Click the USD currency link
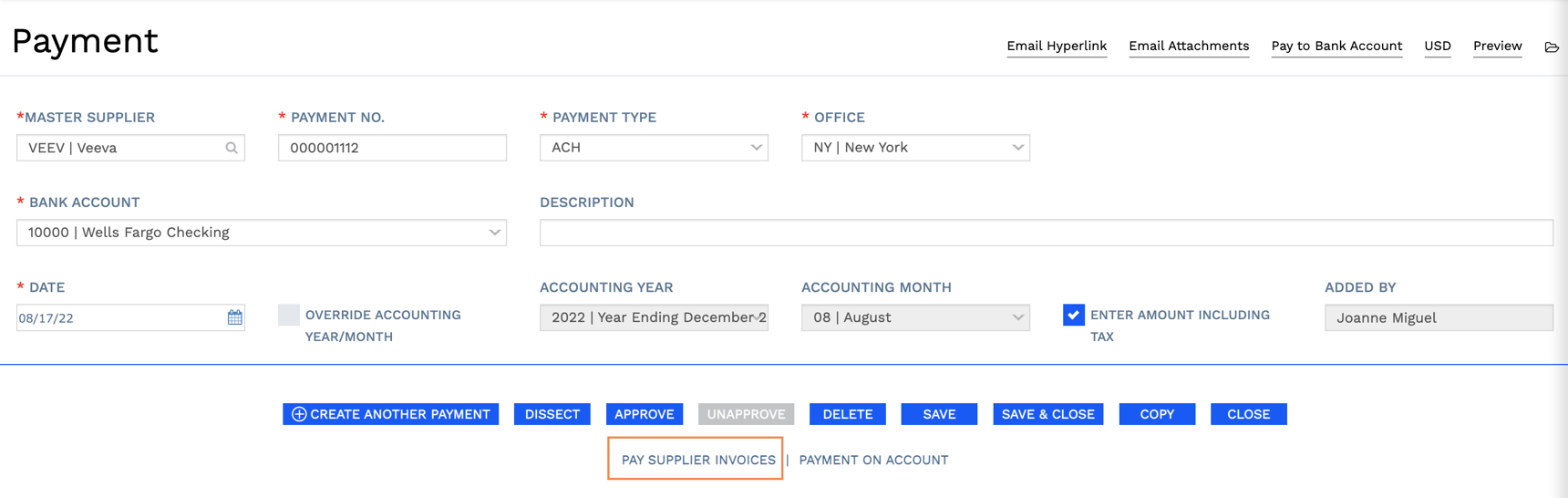This screenshot has width=1568, height=498. coord(1438,46)
